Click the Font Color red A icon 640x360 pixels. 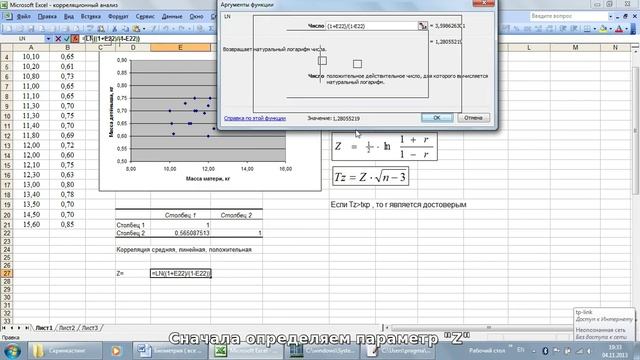tap(619, 29)
